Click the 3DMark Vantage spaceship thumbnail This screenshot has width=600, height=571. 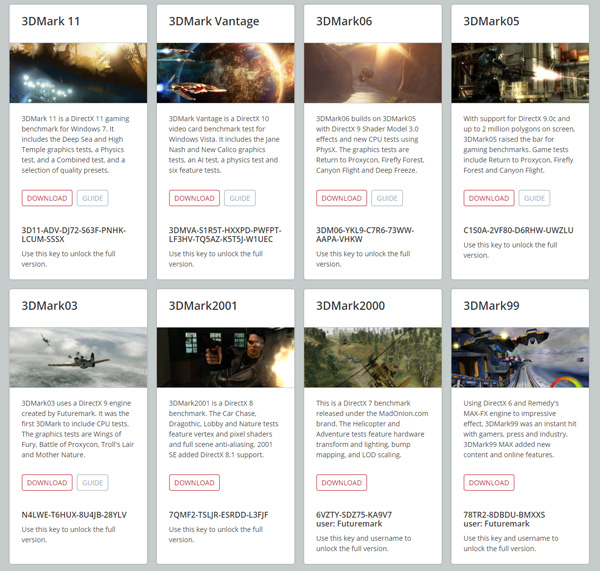pos(226,73)
